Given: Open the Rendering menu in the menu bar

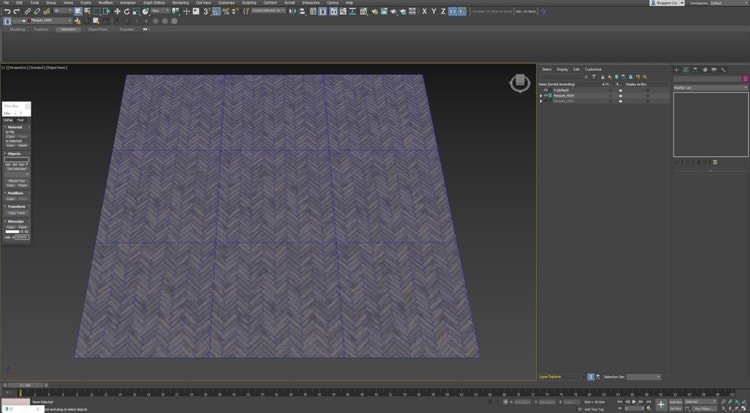Looking at the screenshot, I should click(180, 3).
